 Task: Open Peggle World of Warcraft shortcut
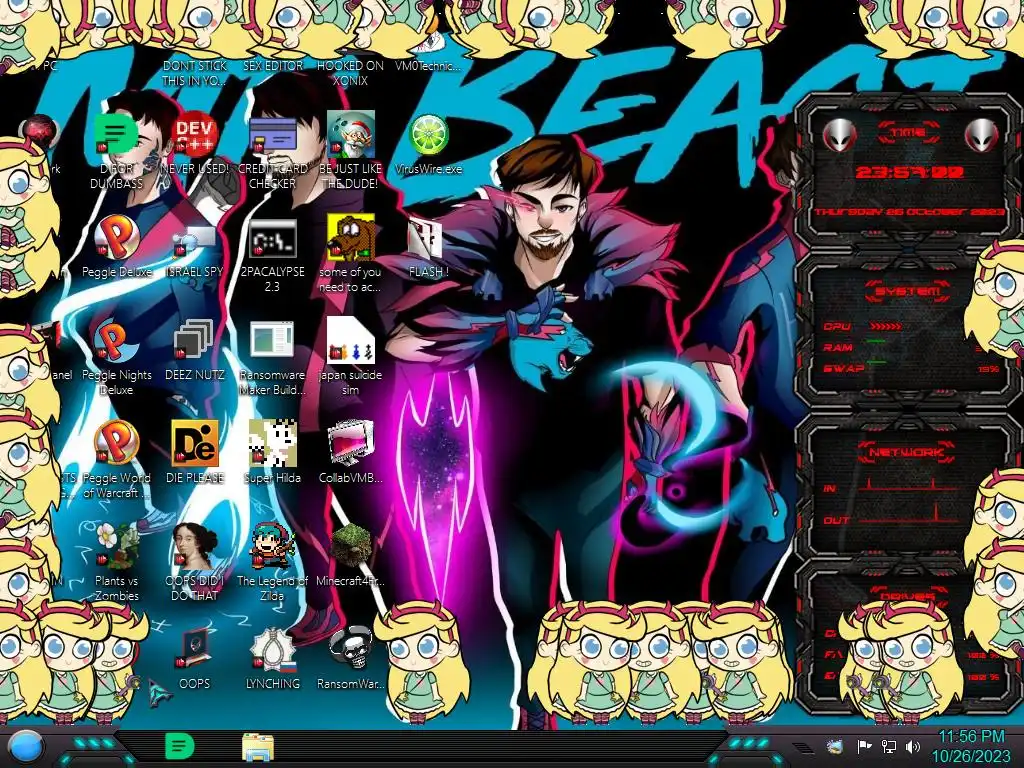pos(116,443)
